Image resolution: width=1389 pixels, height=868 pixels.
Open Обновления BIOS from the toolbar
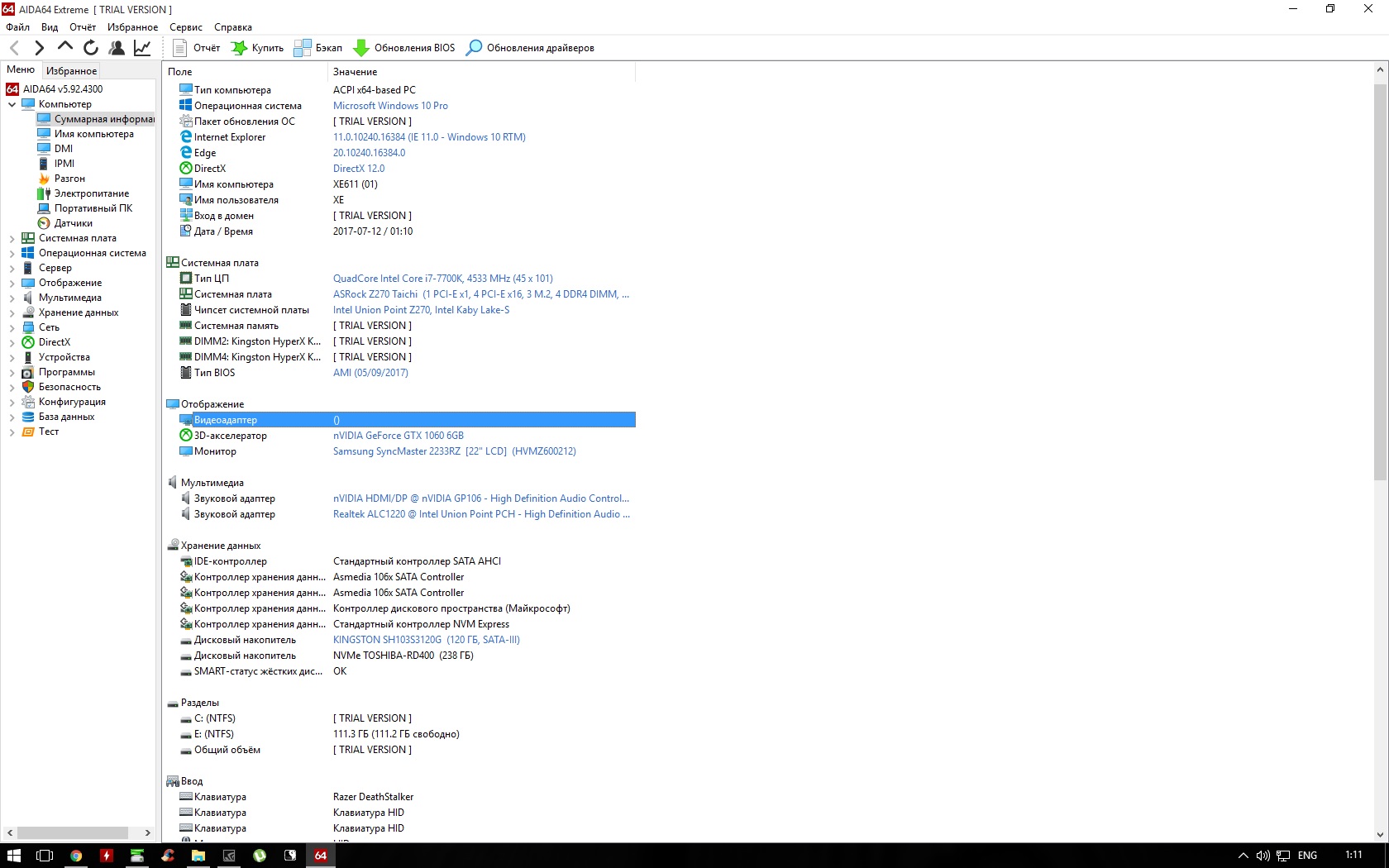pos(404,48)
